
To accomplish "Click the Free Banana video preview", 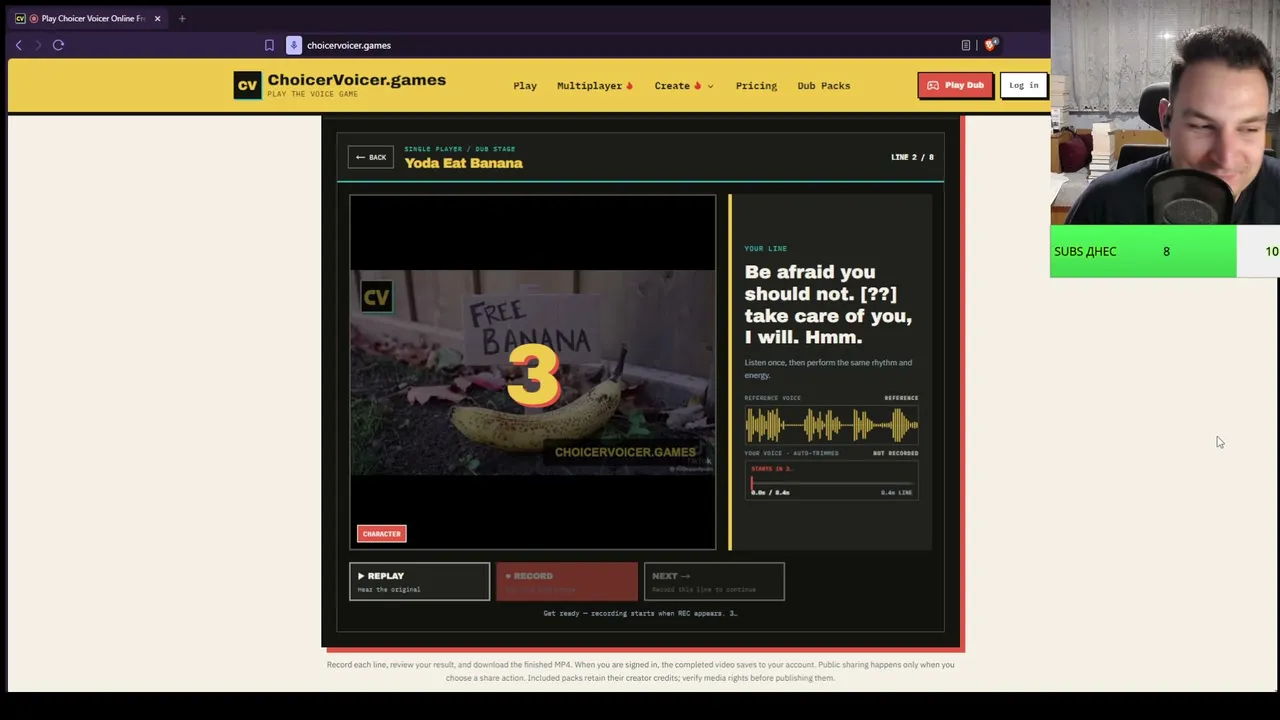I will tap(533, 372).
